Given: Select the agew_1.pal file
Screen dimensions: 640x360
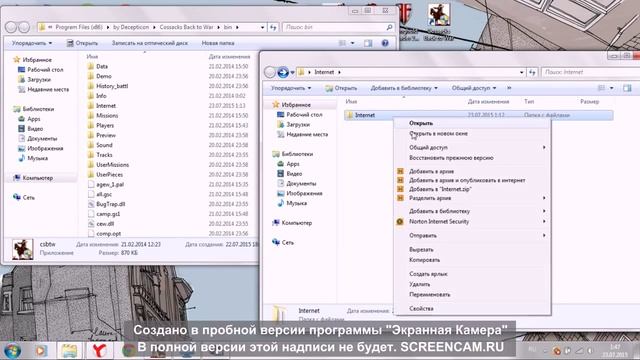Looking at the screenshot, I should [x=110, y=184].
